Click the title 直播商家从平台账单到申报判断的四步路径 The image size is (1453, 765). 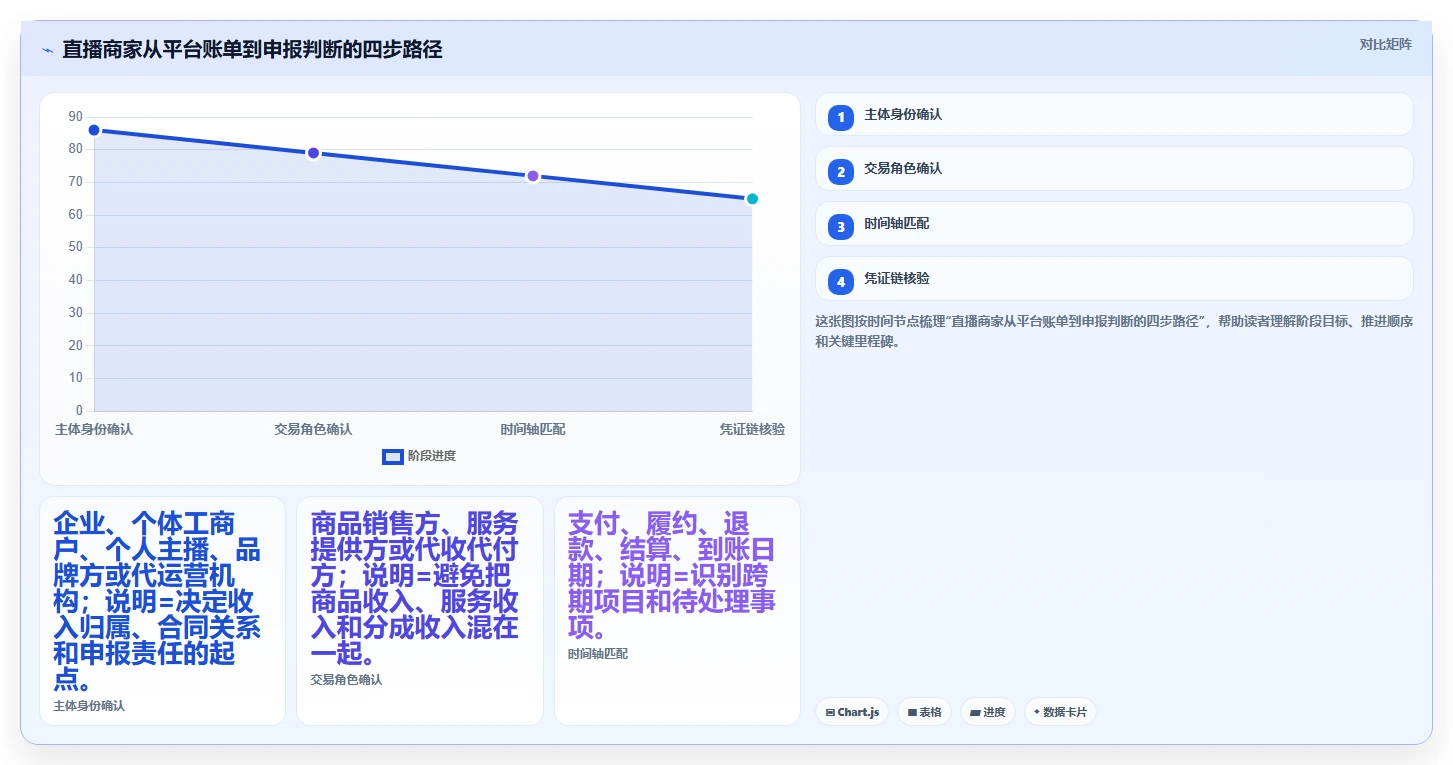252,49
